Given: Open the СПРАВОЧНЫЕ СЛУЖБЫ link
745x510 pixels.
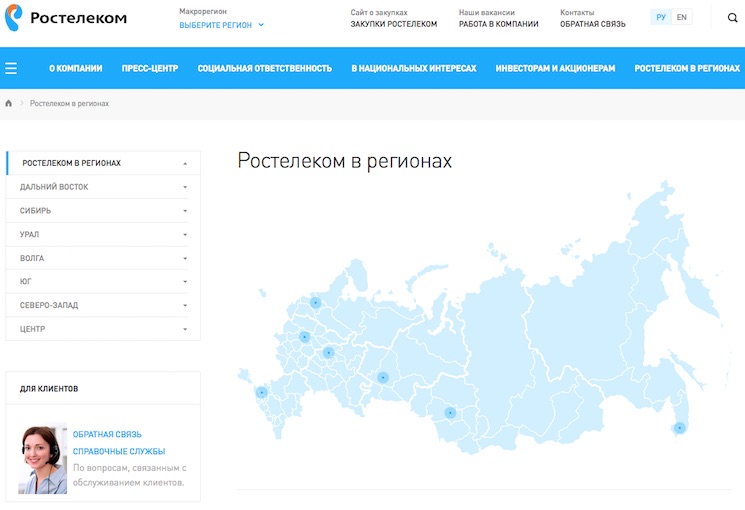Looking at the screenshot, I should [119, 451].
